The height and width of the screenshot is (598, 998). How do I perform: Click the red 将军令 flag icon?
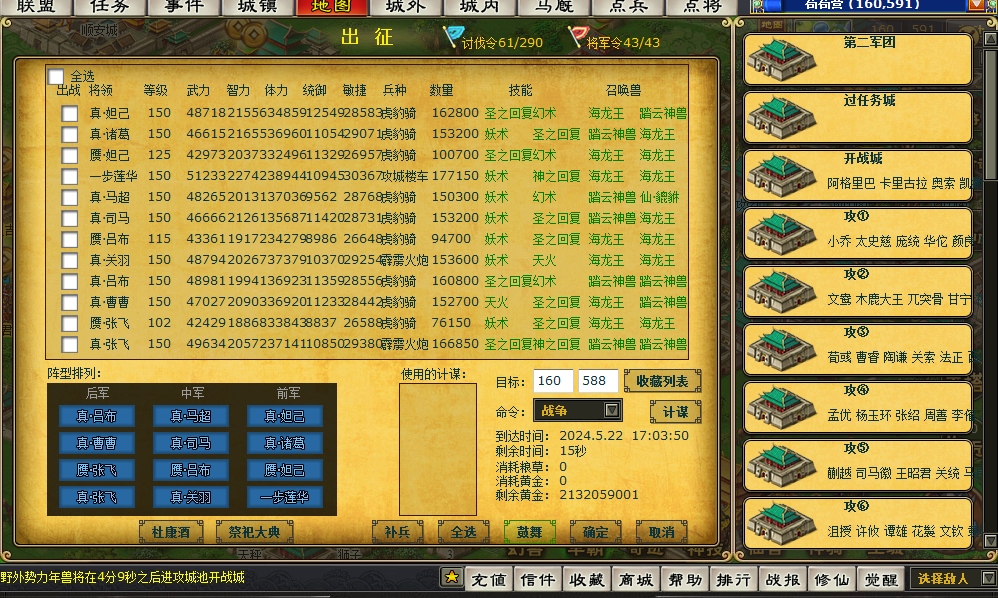coord(577,36)
